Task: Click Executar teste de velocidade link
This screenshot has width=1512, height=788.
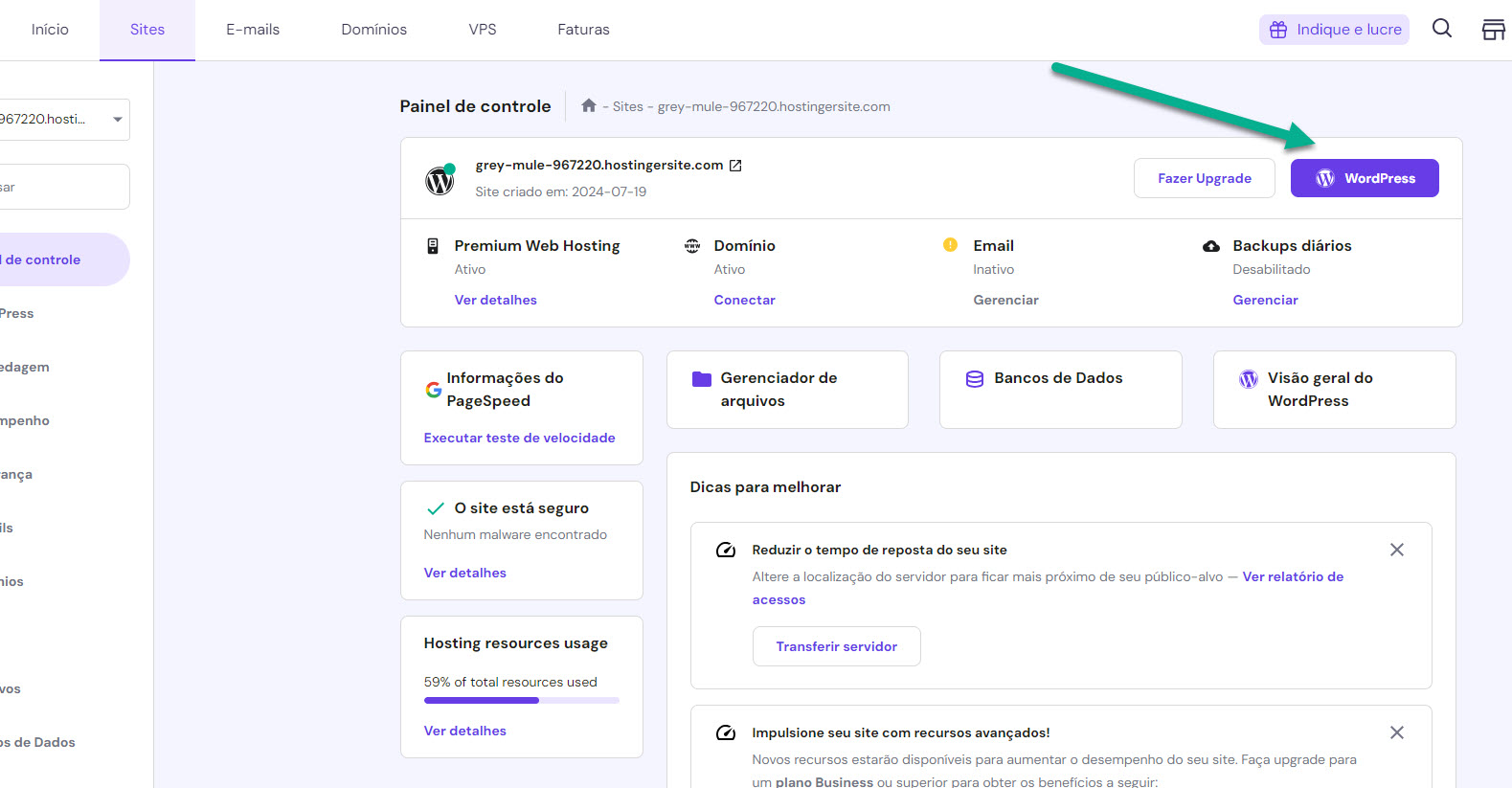Action: (520, 438)
